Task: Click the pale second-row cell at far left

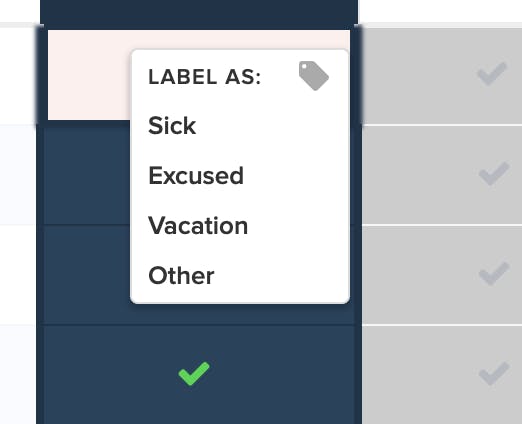Action: [18, 175]
